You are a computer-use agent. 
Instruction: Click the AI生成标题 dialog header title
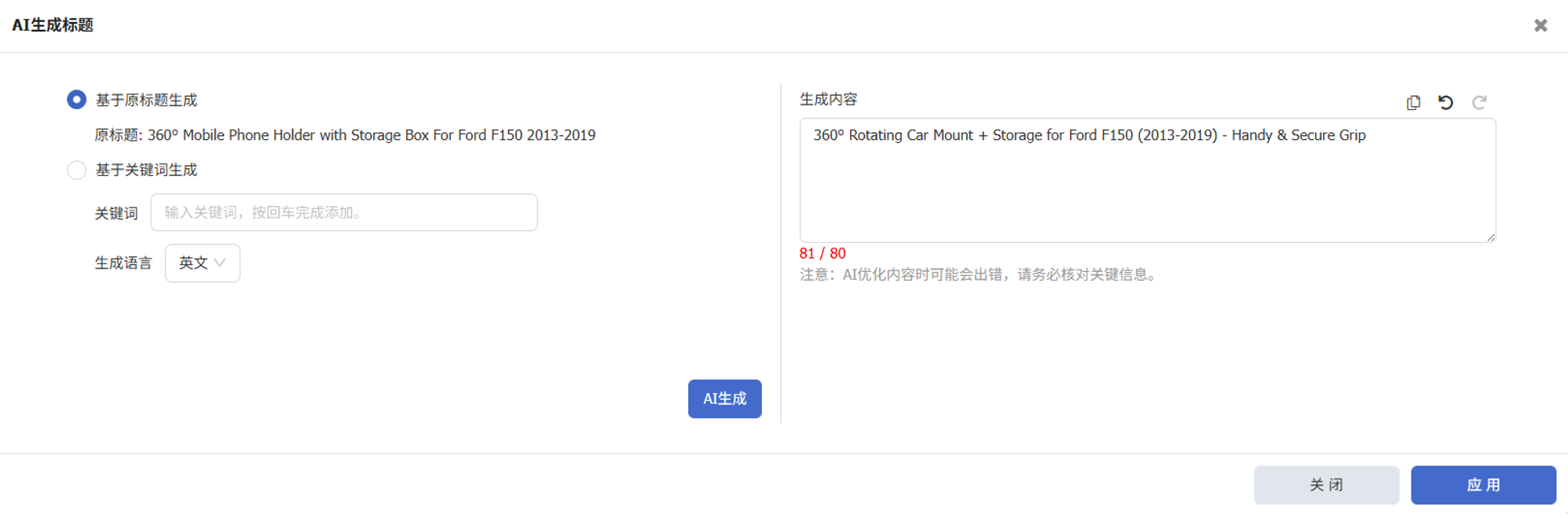click(x=53, y=25)
